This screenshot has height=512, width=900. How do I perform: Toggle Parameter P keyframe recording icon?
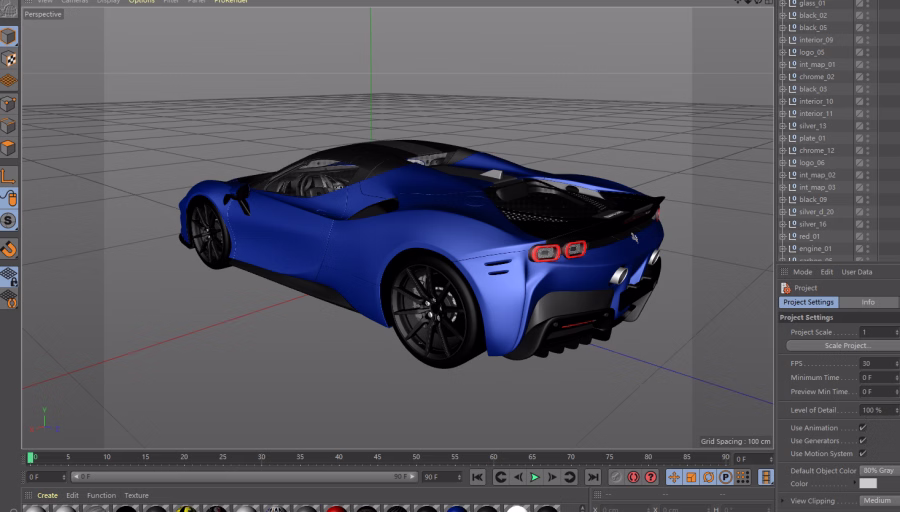[726, 477]
